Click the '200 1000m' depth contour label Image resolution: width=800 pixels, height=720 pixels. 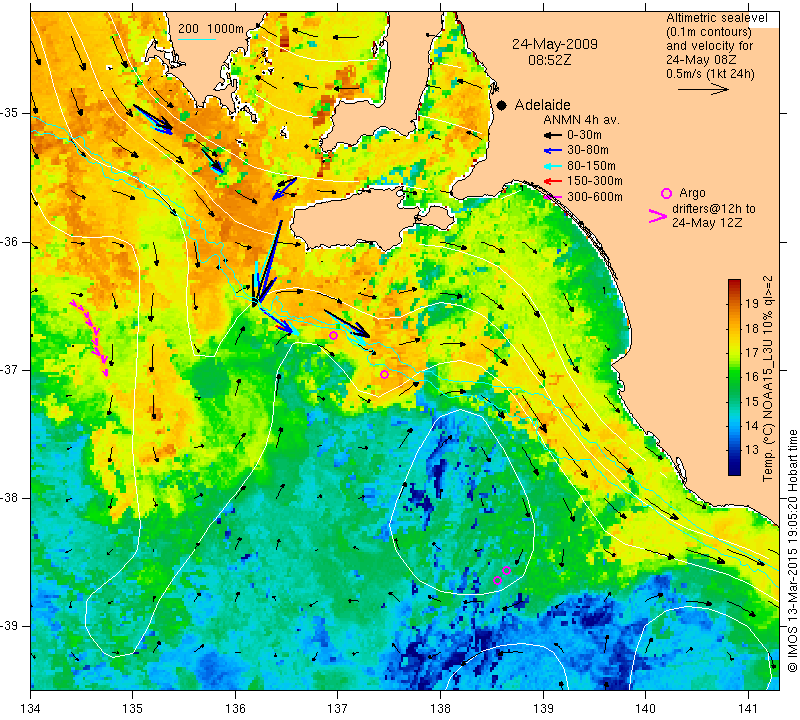pos(211,29)
